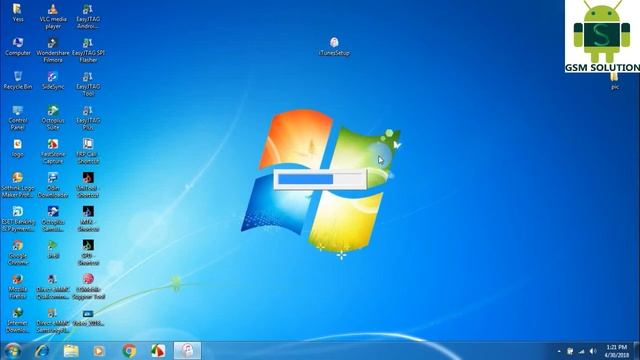Open the taskbar clock and date
Screen dimensions: 640x360
pyautogui.click(x=617, y=351)
